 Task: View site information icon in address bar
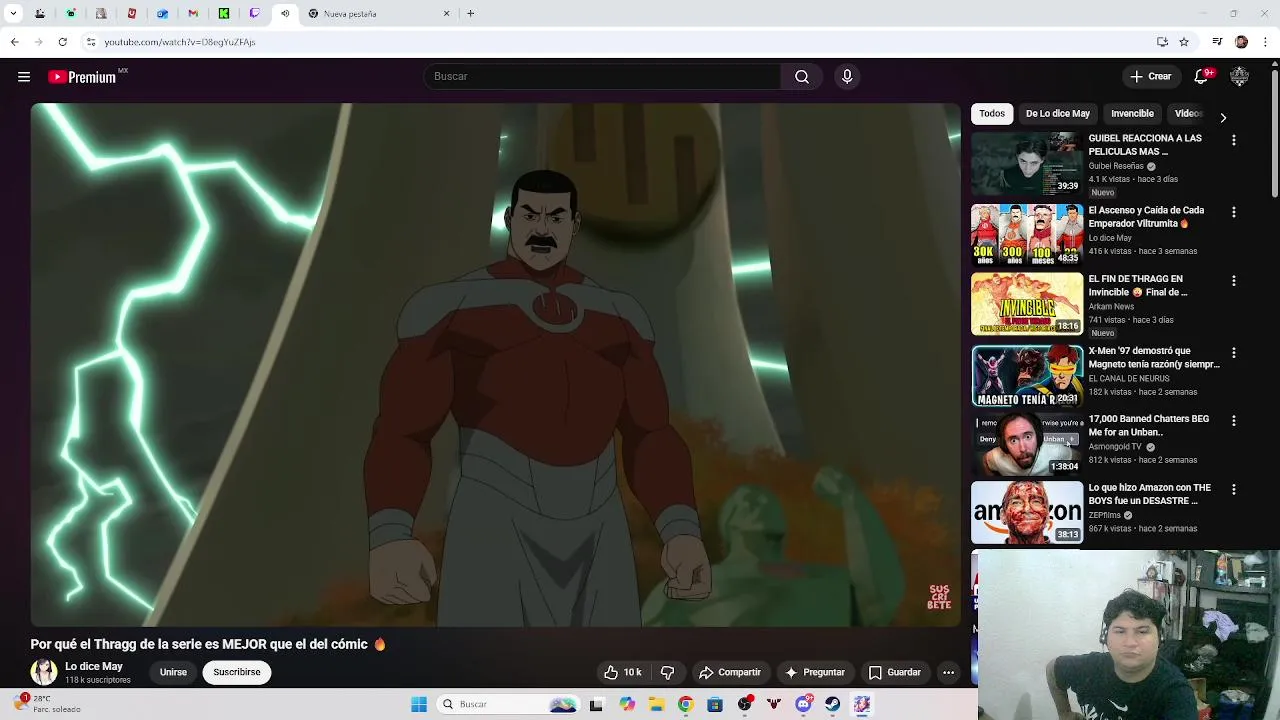[91, 42]
